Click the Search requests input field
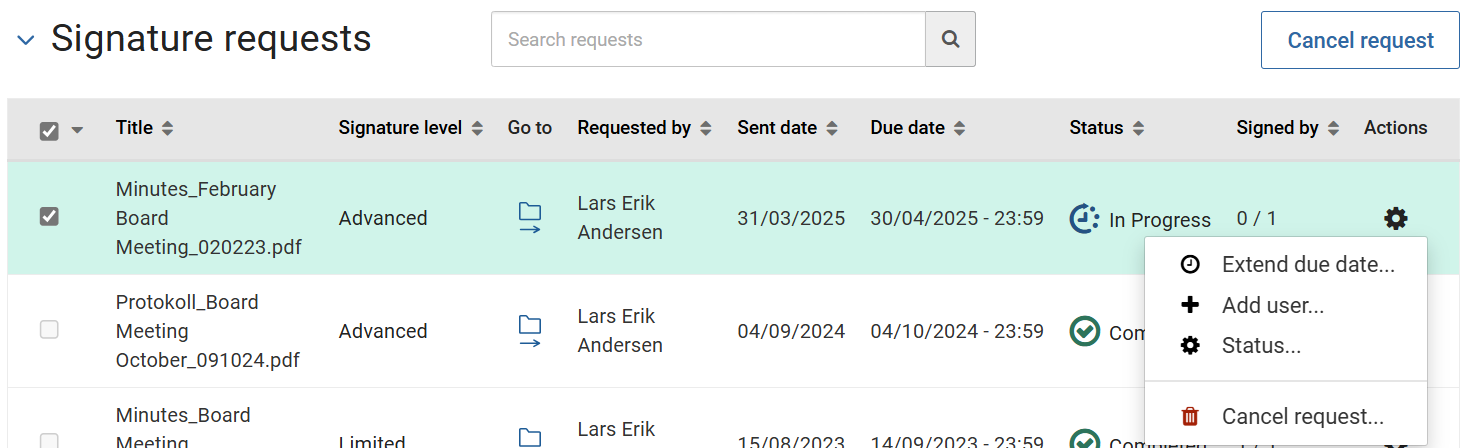Image resolution: width=1483 pixels, height=448 pixels. pyautogui.click(x=708, y=40)
